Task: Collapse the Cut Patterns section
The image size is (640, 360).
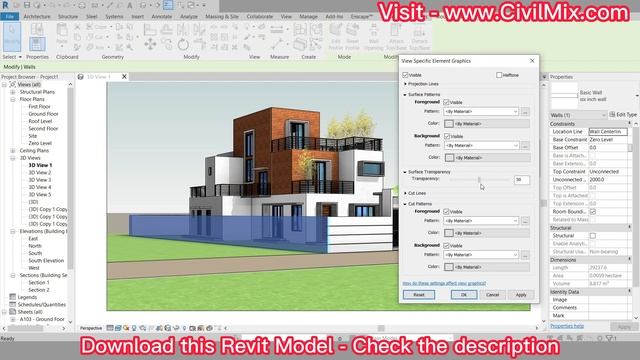Action: (x=405, y=204)
